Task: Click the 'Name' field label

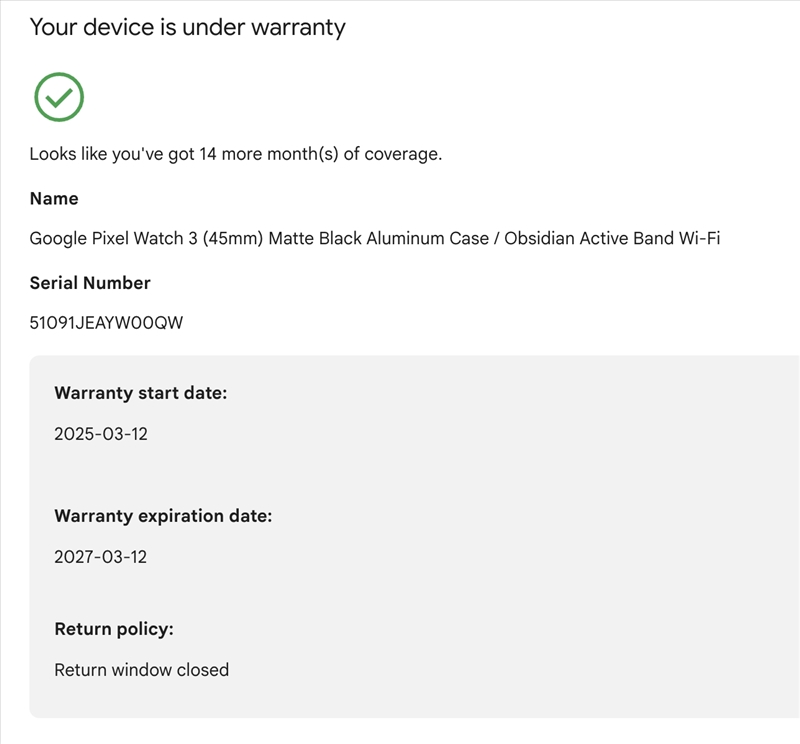Action: (54, 199)
